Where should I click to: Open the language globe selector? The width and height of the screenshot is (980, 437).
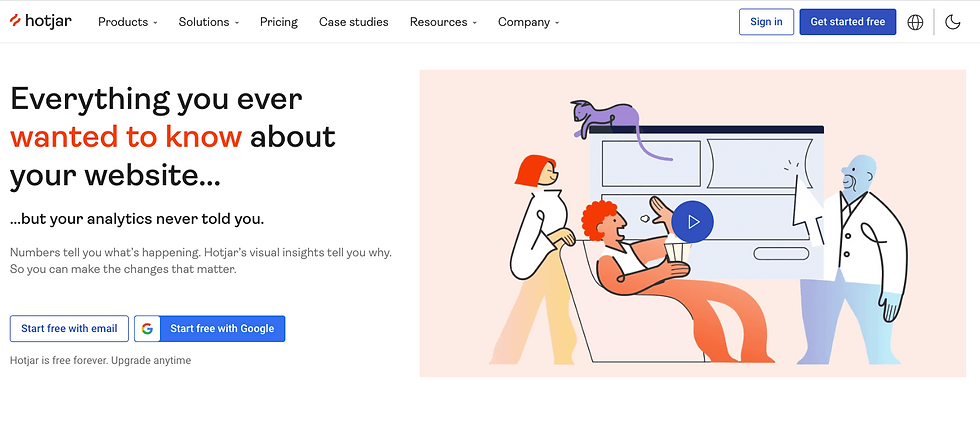[915, 23]
